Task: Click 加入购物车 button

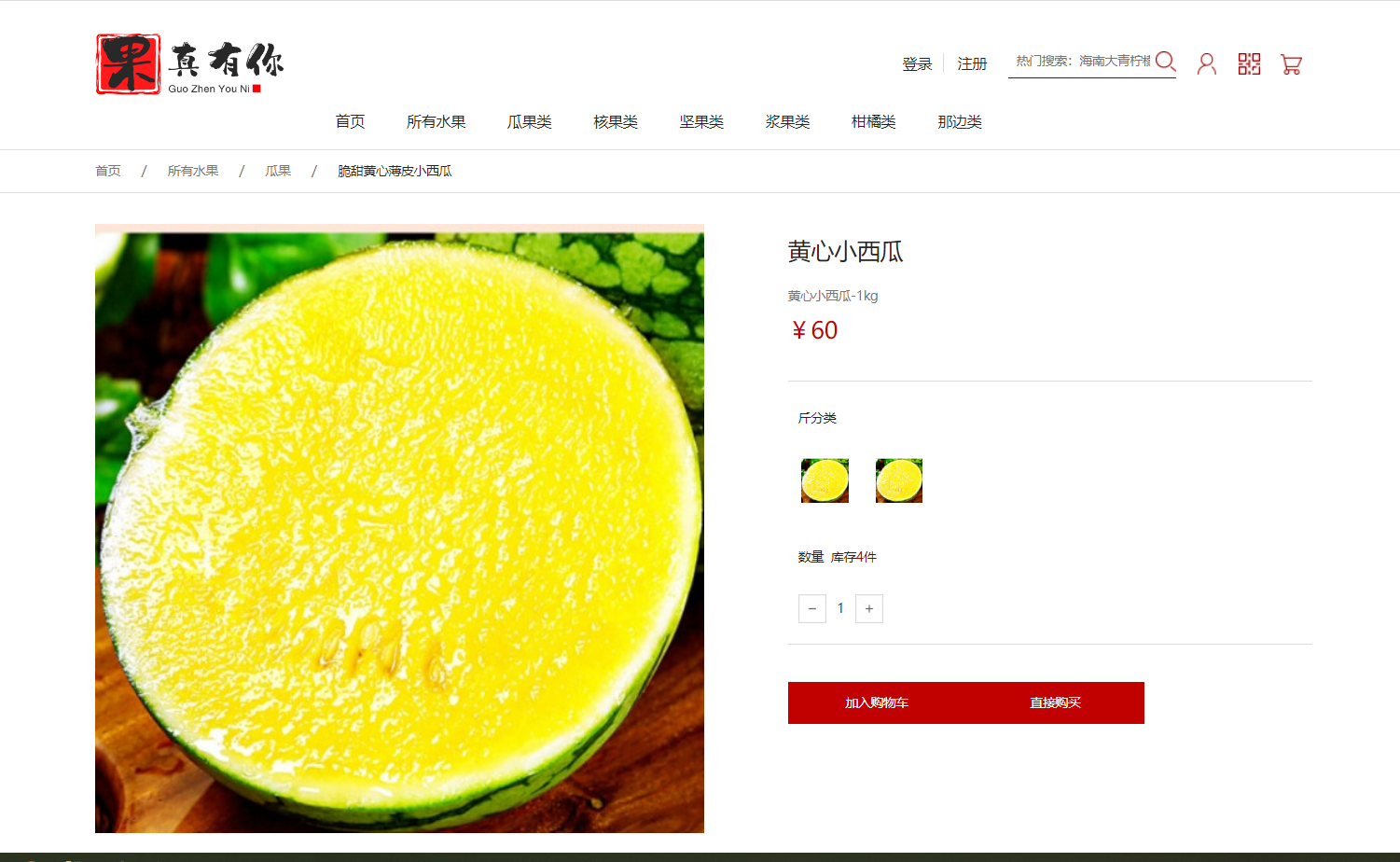Action: coord(877,702)
